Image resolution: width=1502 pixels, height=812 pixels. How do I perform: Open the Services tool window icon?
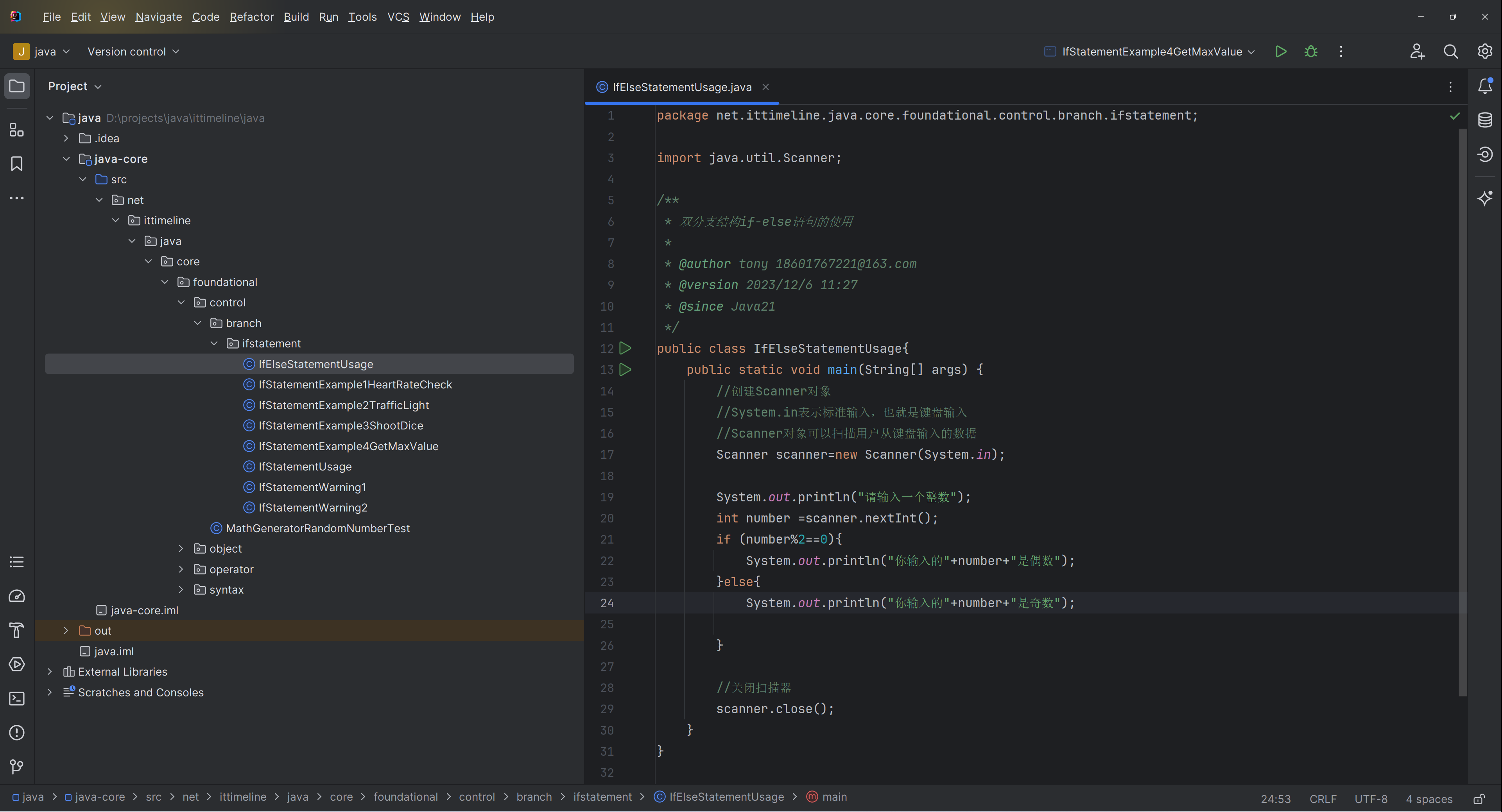17,664
